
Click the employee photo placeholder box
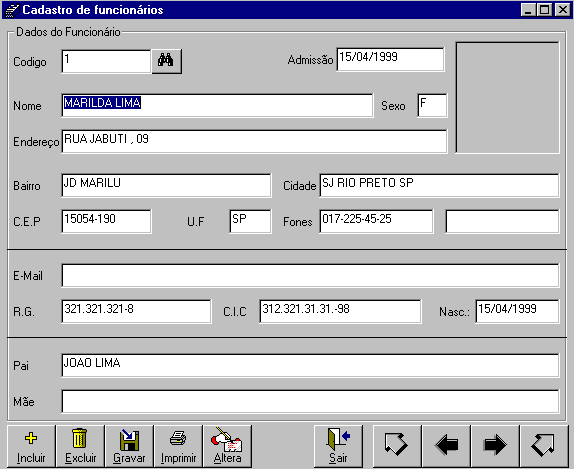tap(507, 97)
